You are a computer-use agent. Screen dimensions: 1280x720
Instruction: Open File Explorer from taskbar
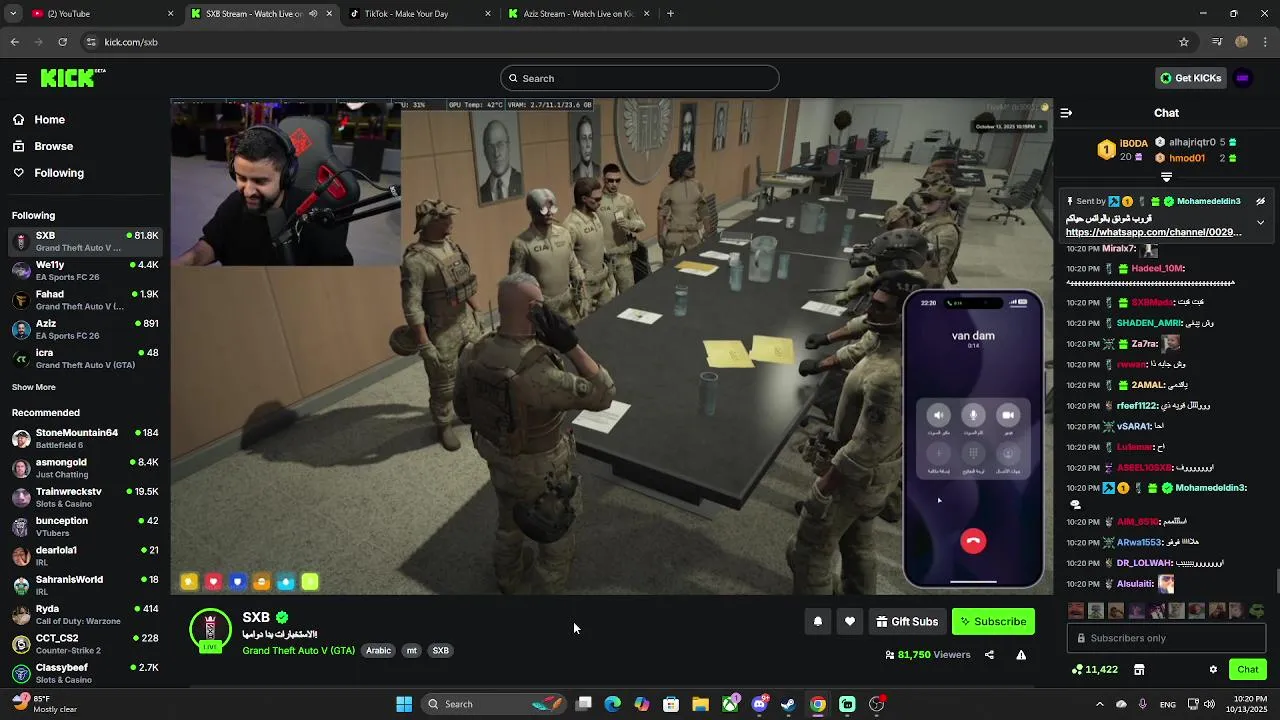[x=700, y=704]
